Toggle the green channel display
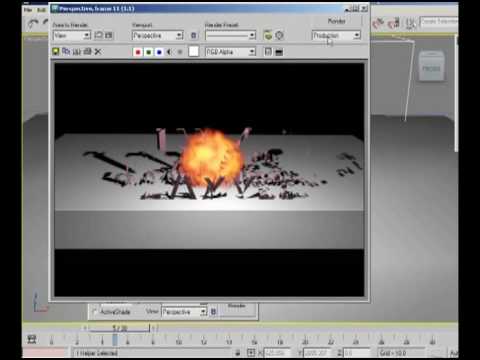The width and height of the screenshot is (480, 360). coord(149,52)
